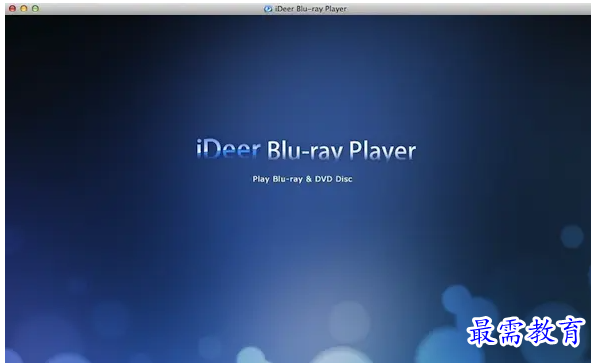The height and width of the screenshot is (363, 591).
Task: Click the 'iDeer Blu-ray Player' title bar text
Action: click(x=311, y=9)
